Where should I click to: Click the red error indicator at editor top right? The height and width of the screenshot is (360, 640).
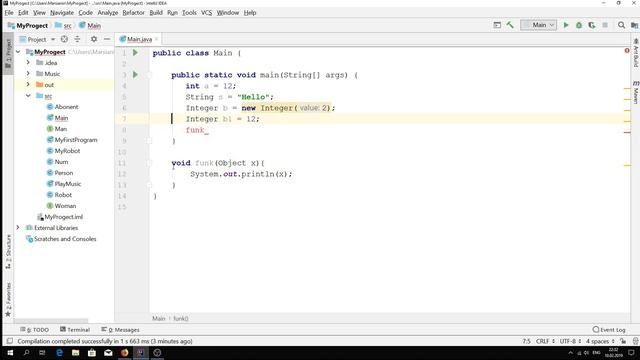tap(627, 51)
